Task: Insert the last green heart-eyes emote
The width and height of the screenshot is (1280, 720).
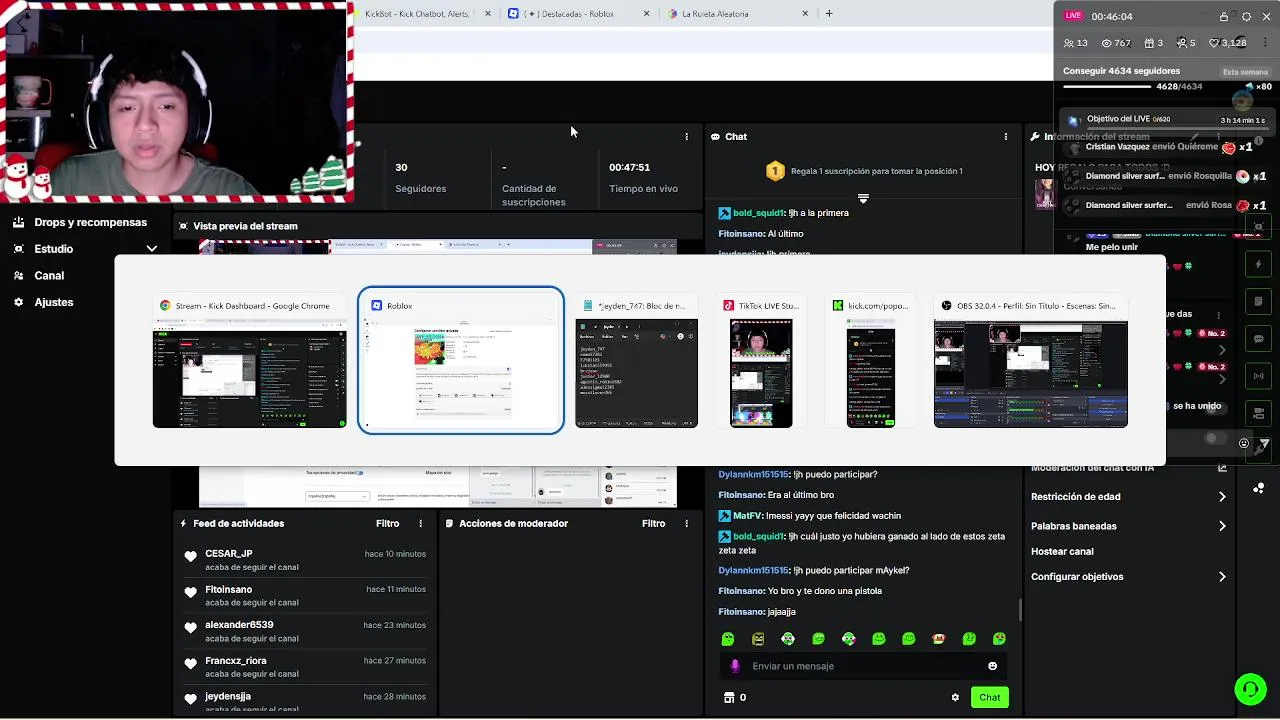Action: 999,639
